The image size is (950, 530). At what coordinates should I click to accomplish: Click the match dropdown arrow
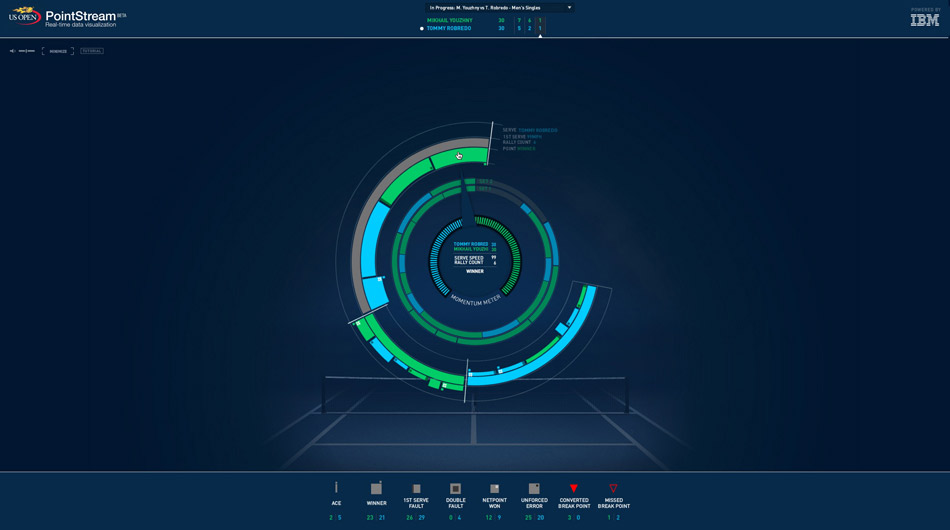[569, 8]
